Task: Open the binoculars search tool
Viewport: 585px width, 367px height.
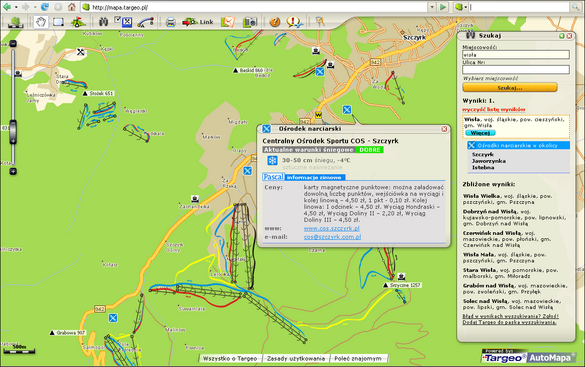Action: pos(103,22)
